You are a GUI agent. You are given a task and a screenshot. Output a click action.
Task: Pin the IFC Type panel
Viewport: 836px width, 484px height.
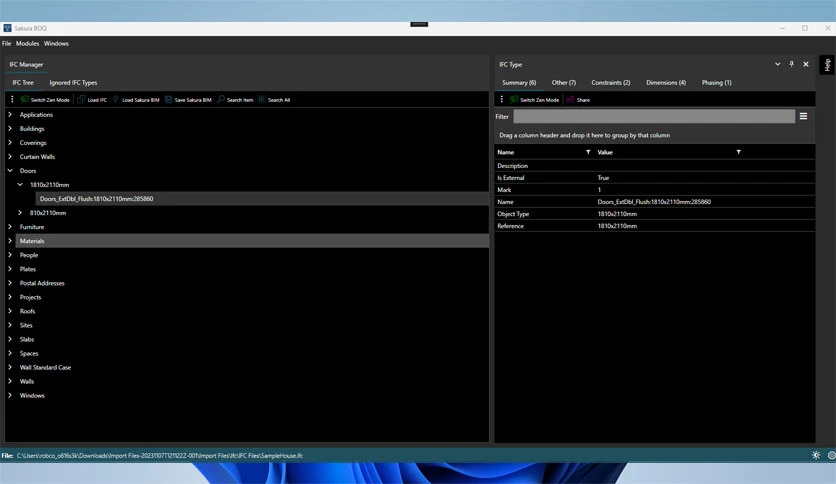pos(791,64)
